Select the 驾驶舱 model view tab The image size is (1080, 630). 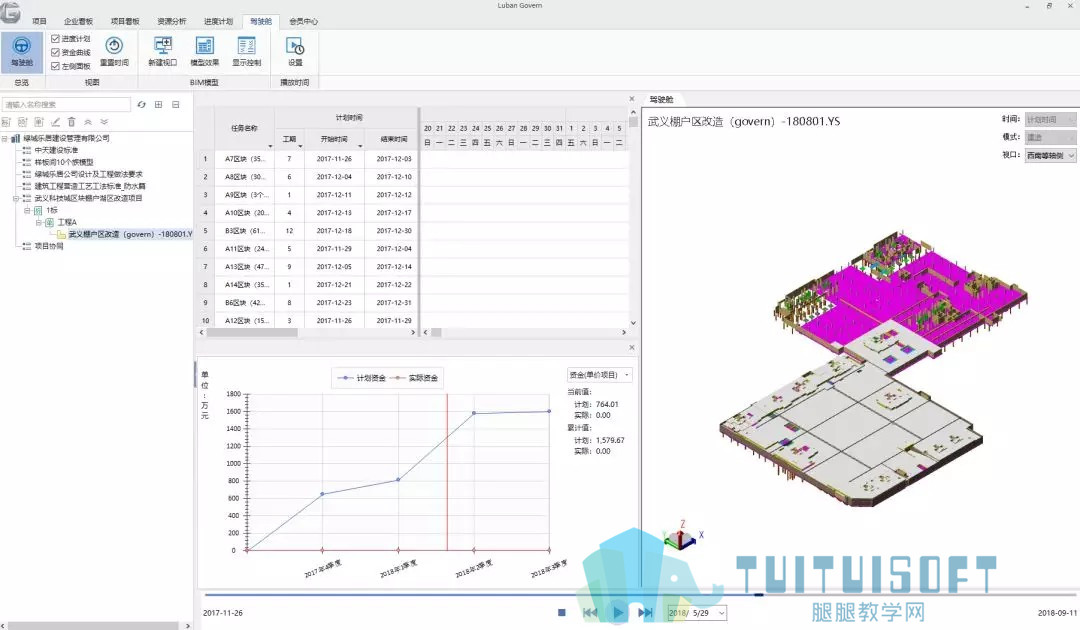click(x=661, y=100)
